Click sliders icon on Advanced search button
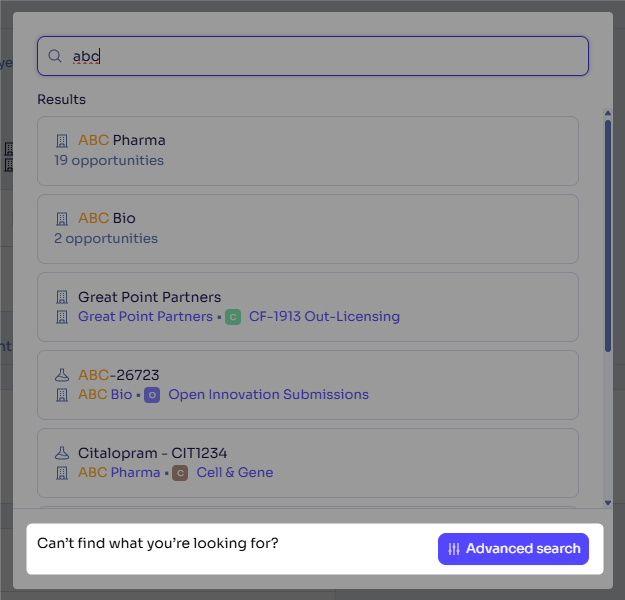Screen dimensions: 625x600 pos(454,549)
